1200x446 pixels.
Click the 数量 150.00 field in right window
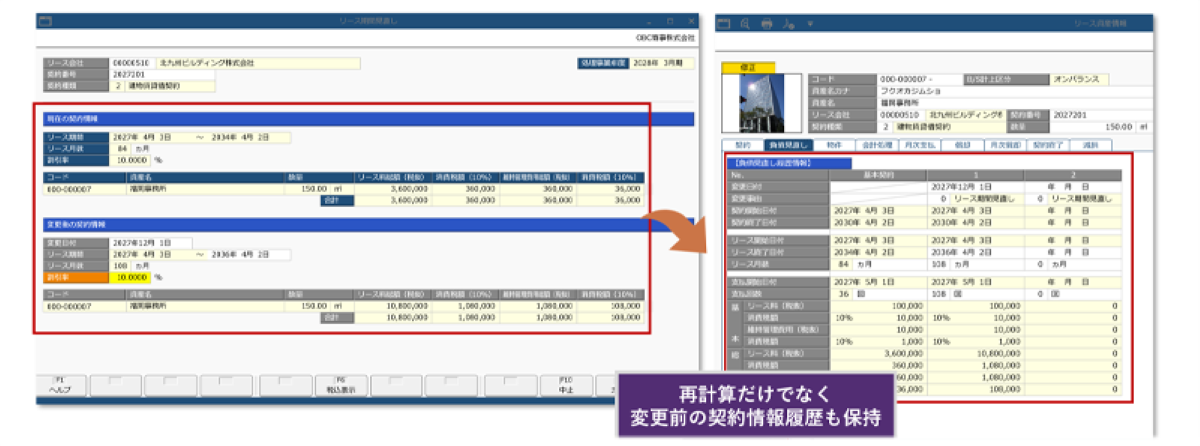coord(1093,127)
